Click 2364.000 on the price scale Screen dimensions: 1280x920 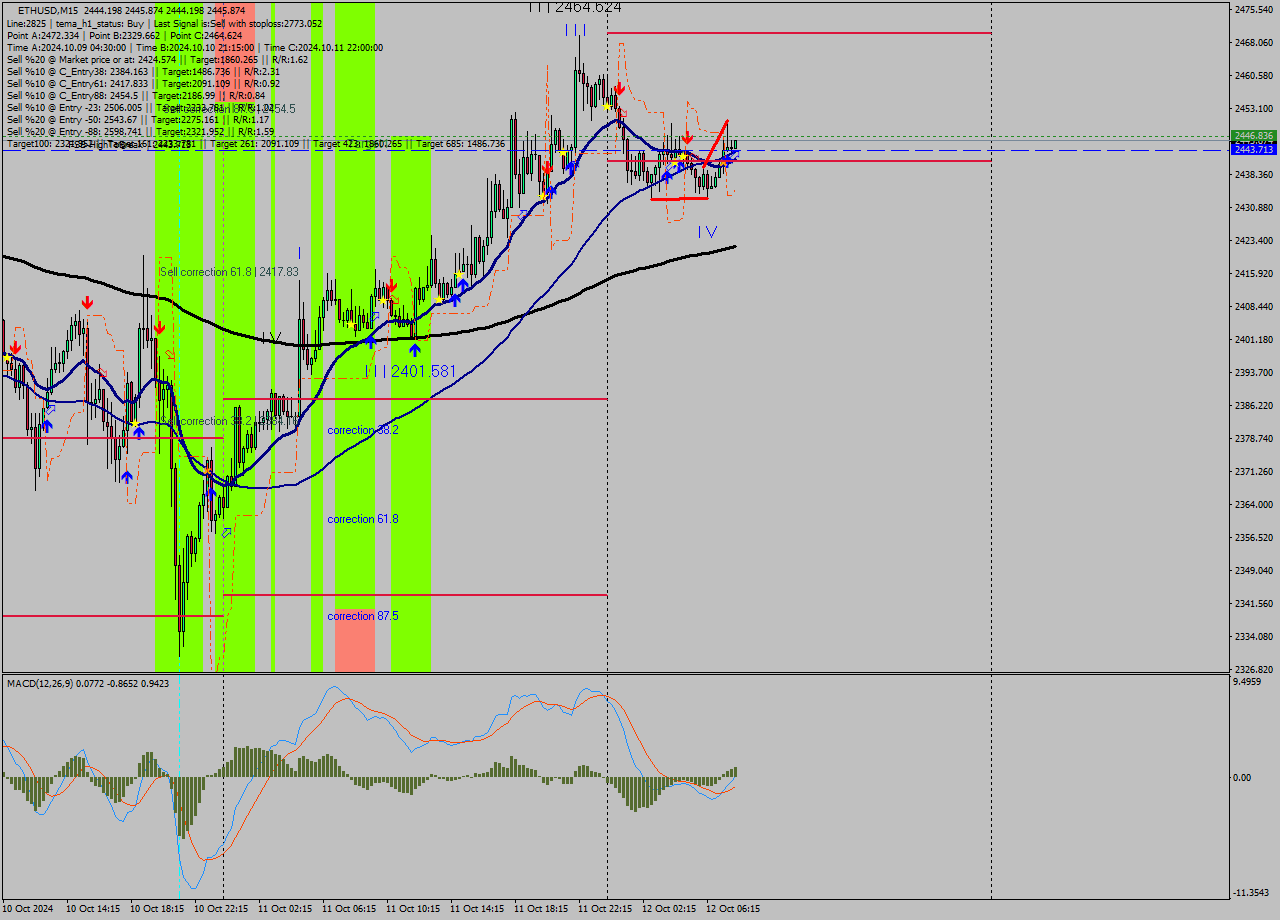tap(1254, 504)
